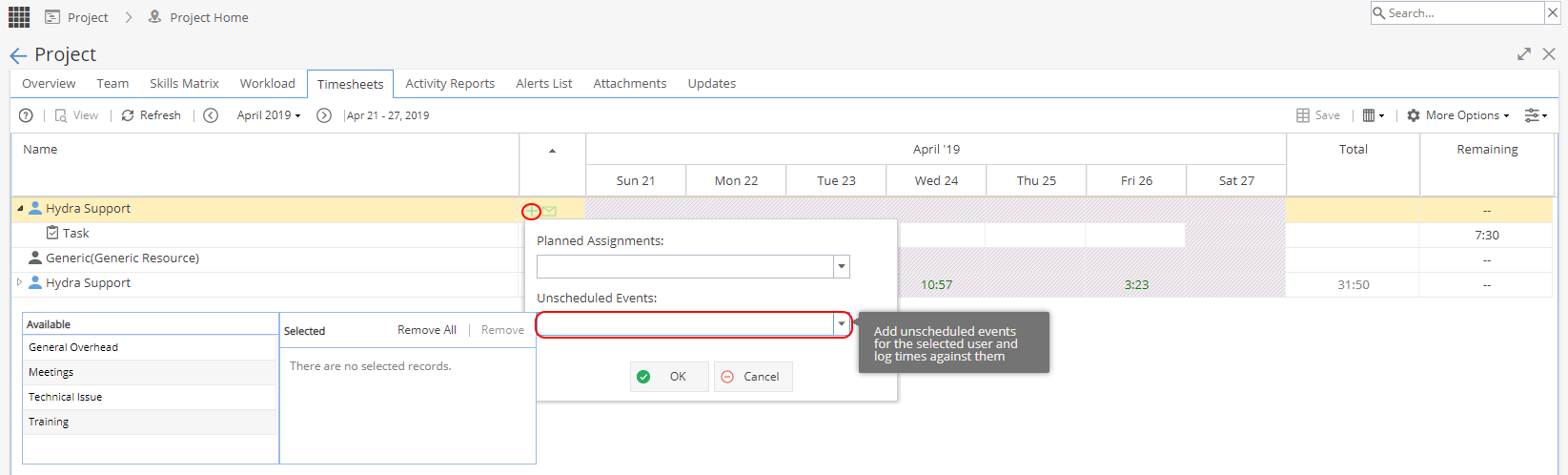Open the Unscheduled Events dropdown arrow
Image resolution: width=1568 pixels, height=475 pixels.
(842, 325)
